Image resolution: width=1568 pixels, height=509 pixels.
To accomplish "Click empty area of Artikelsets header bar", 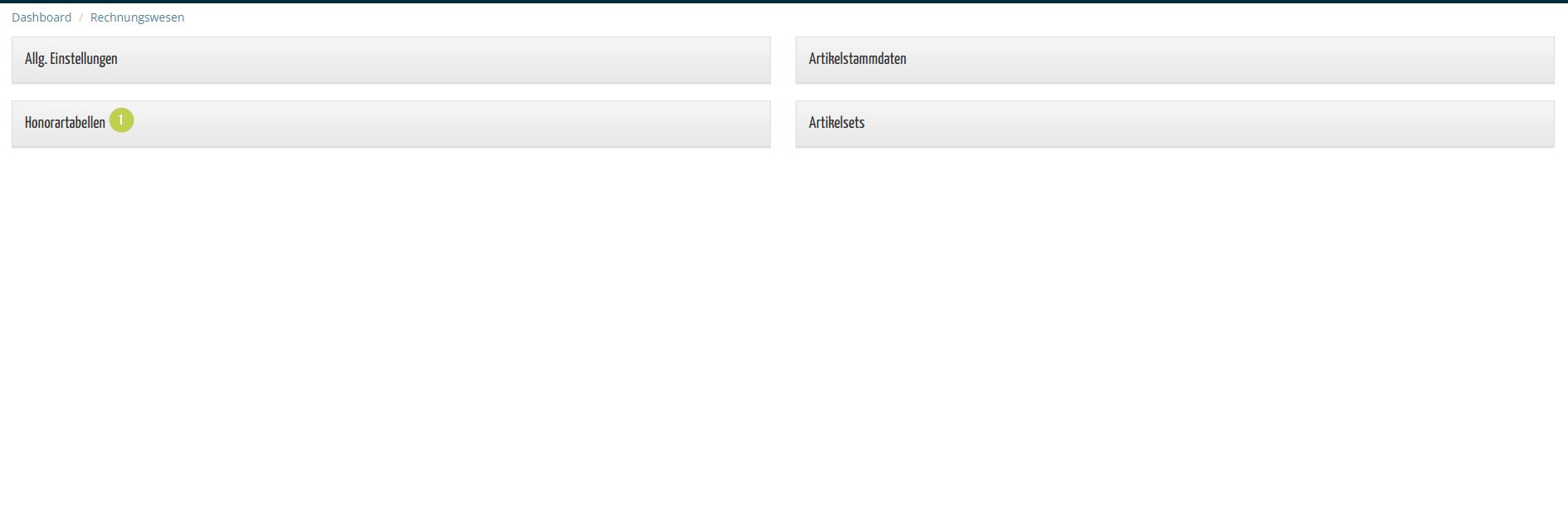I will click(1203, 124).
